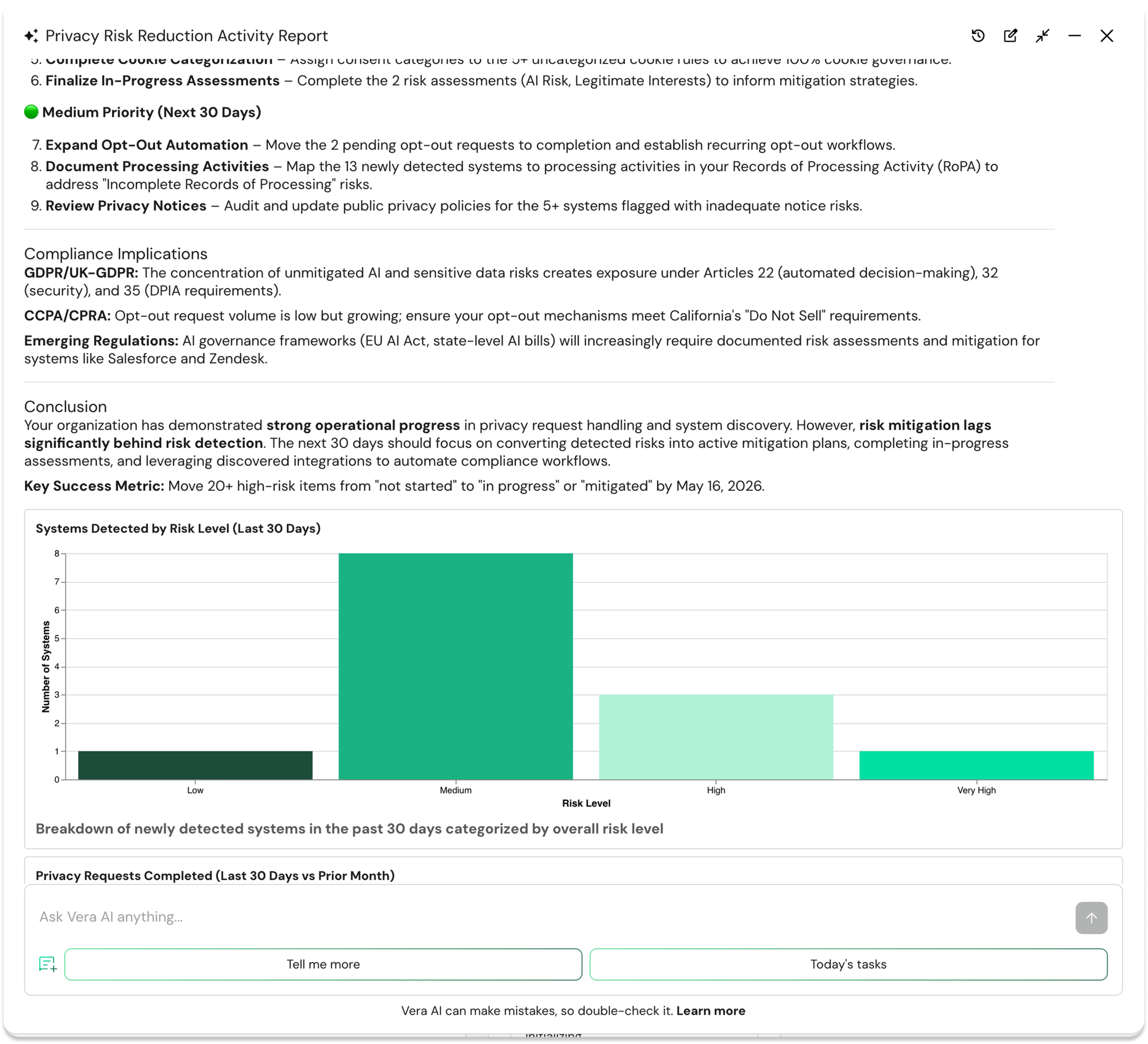Select the Very High risk level bar
Viewport: 1148px width, 1044px height.
point(977,765)
